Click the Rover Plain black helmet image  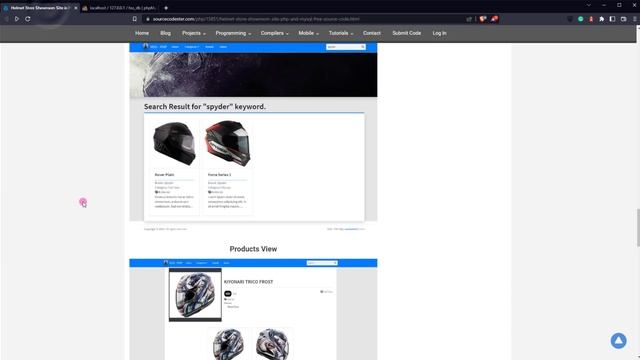coord(174,144)
